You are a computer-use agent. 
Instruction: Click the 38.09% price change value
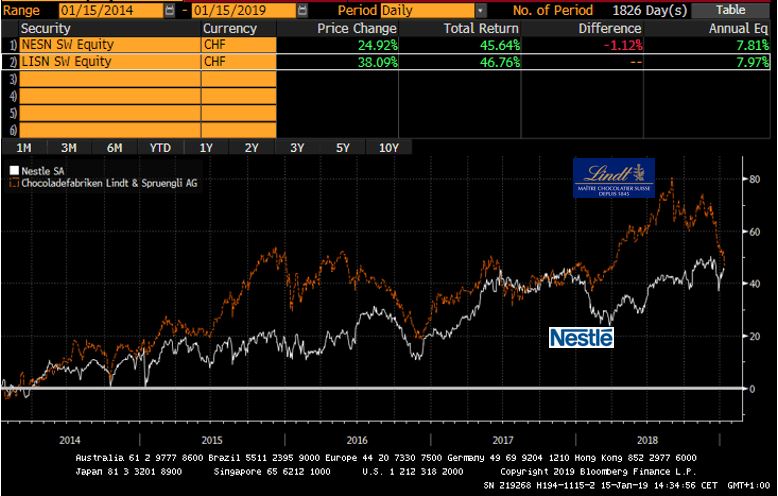pos(378,62)
